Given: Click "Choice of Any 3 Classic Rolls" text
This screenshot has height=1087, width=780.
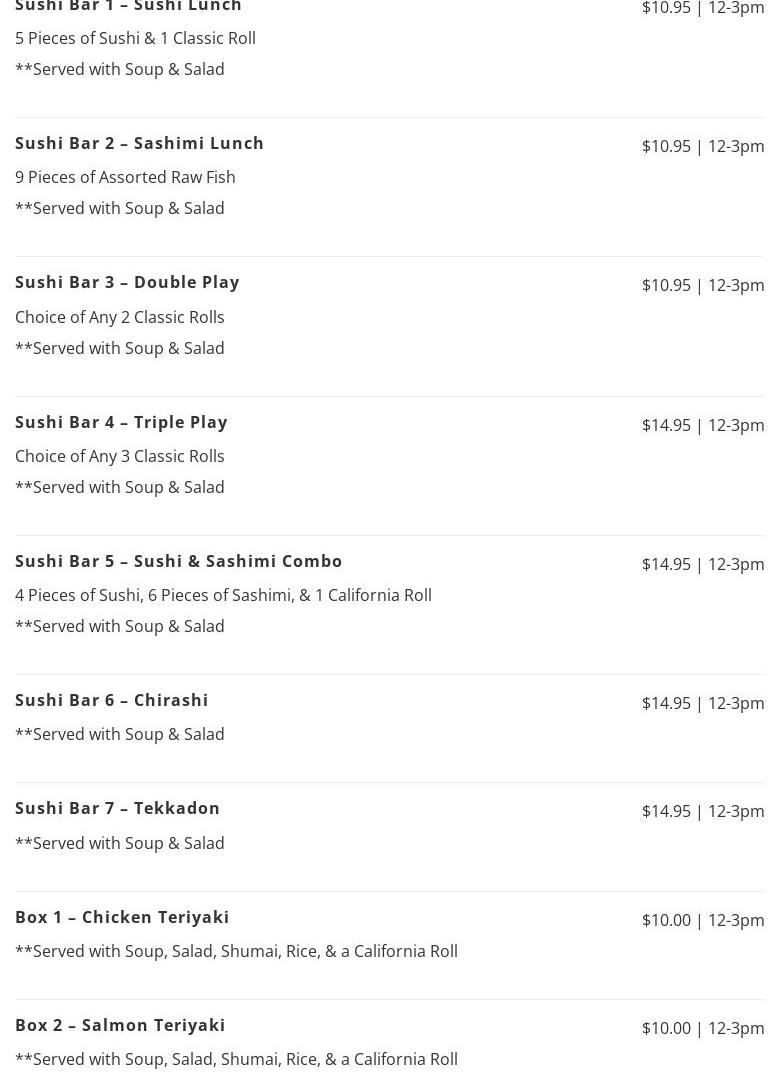Looking at the screenshot, I should coord(119,456).
